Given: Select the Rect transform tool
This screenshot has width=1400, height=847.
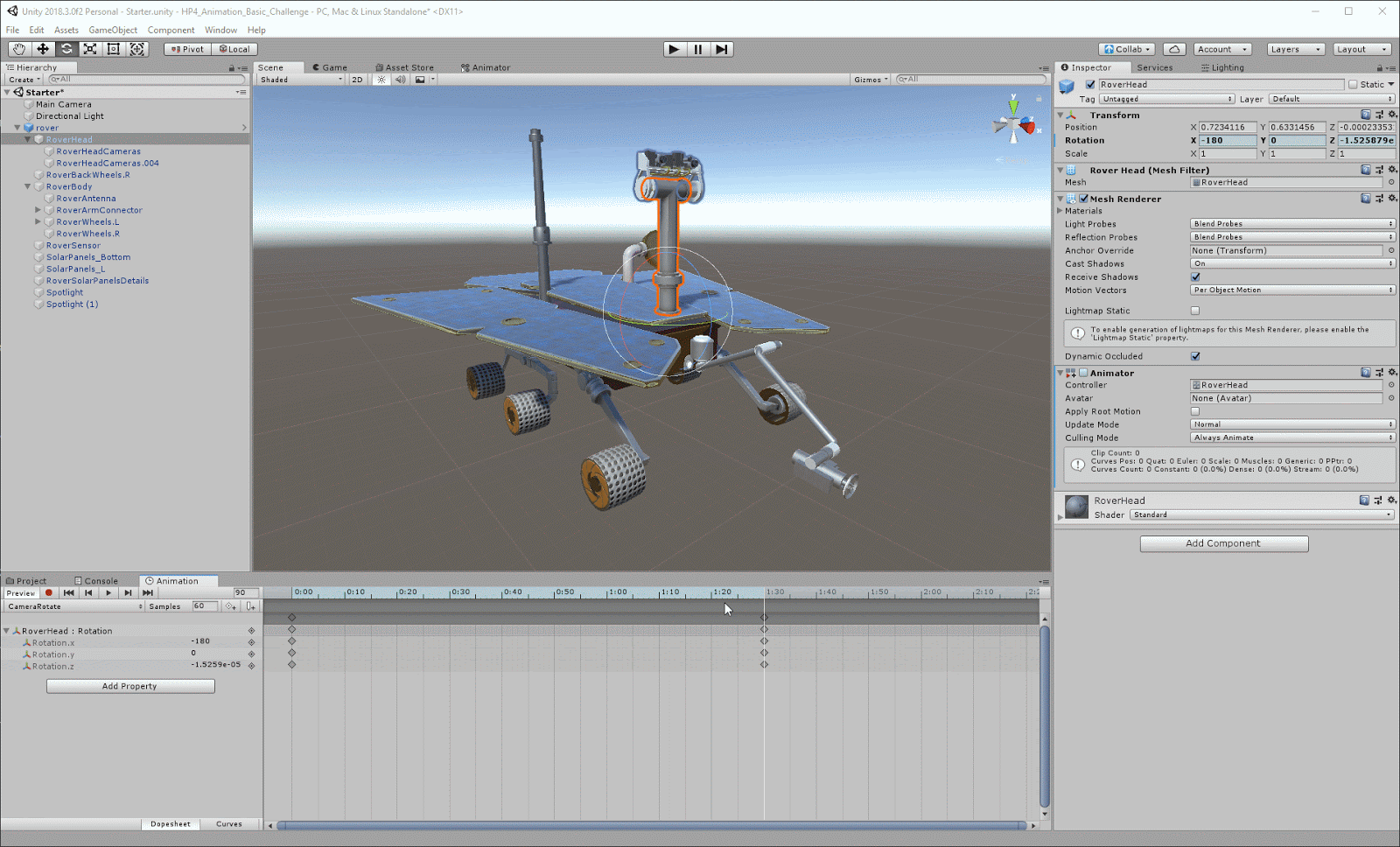Looking at the screenshot, I should [113, 49].
